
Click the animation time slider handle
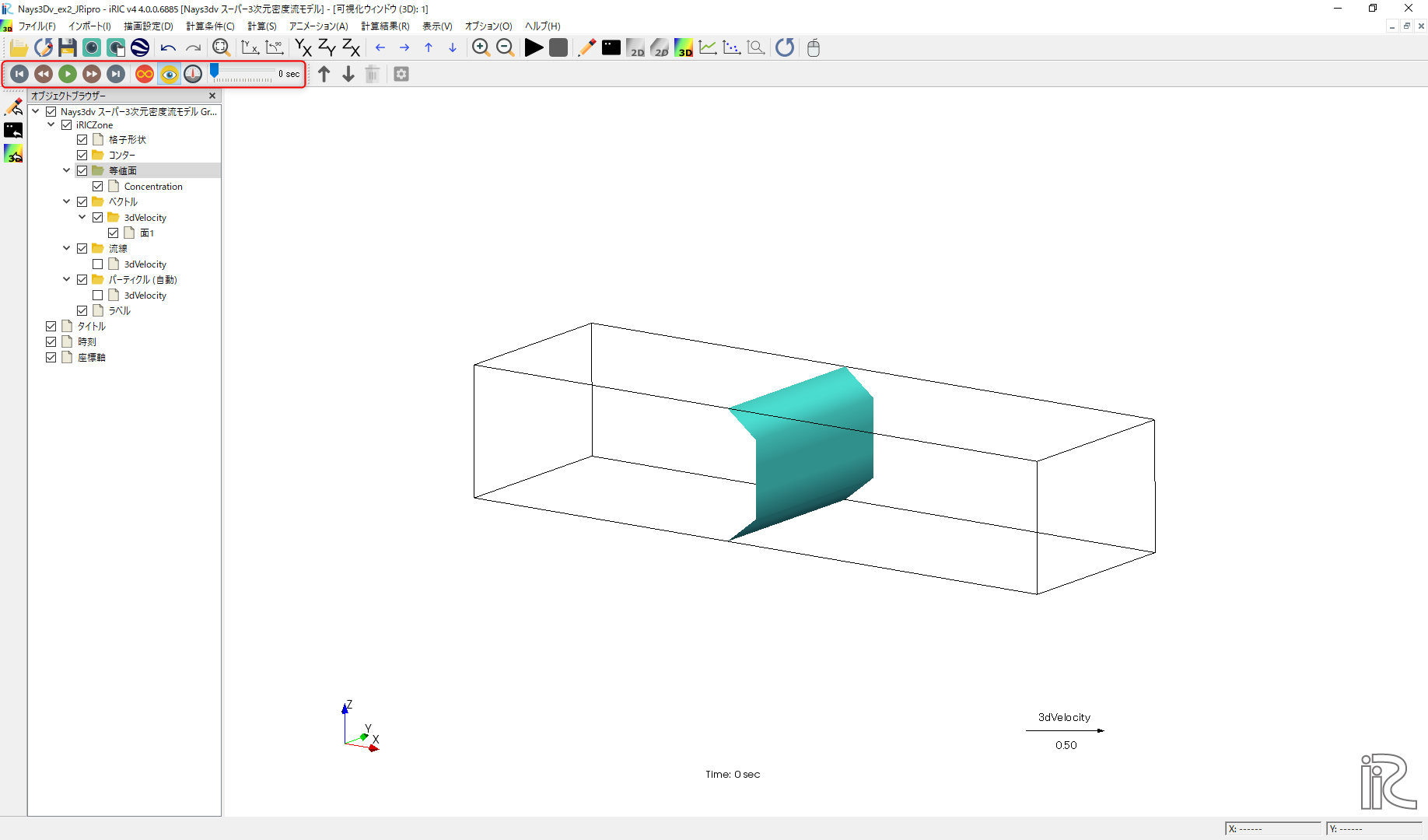point(215,71)
